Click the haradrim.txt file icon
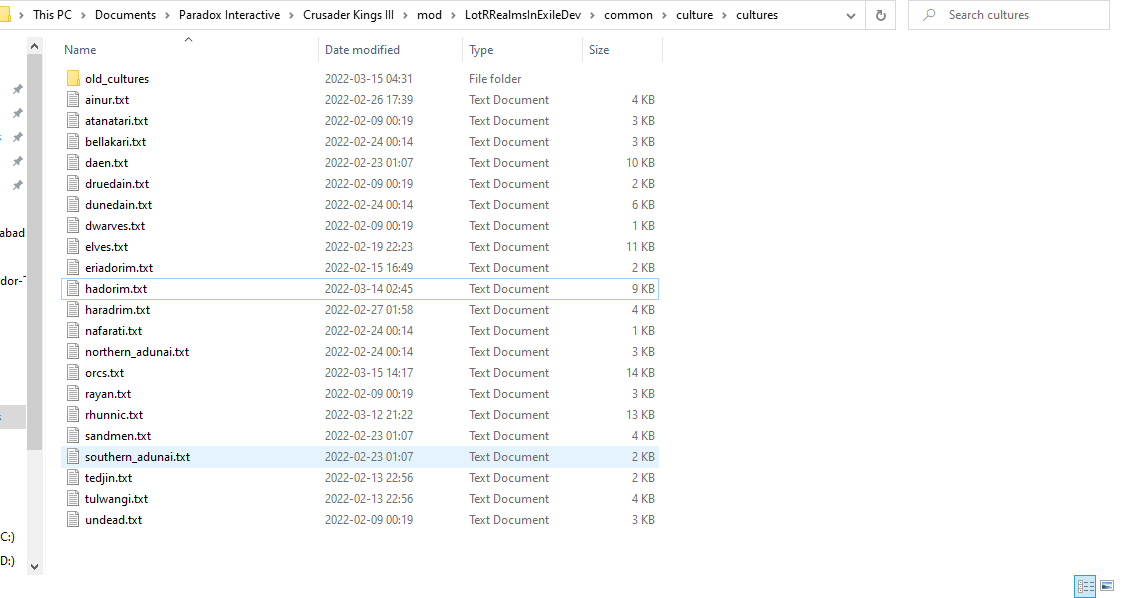The image size is (1123, 598). pyautogui.click(x=73, y=309)
